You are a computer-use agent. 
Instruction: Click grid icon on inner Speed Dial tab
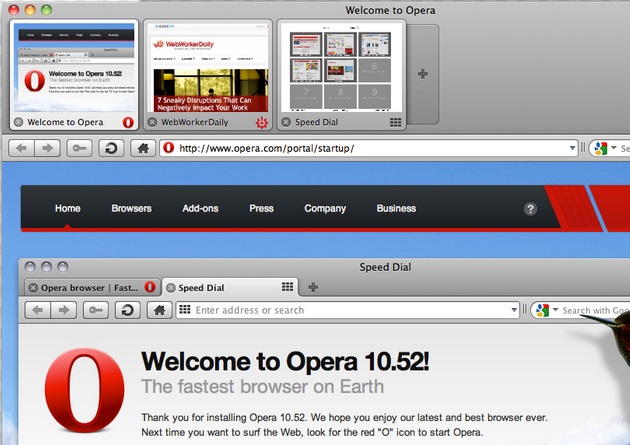(287, 287)
